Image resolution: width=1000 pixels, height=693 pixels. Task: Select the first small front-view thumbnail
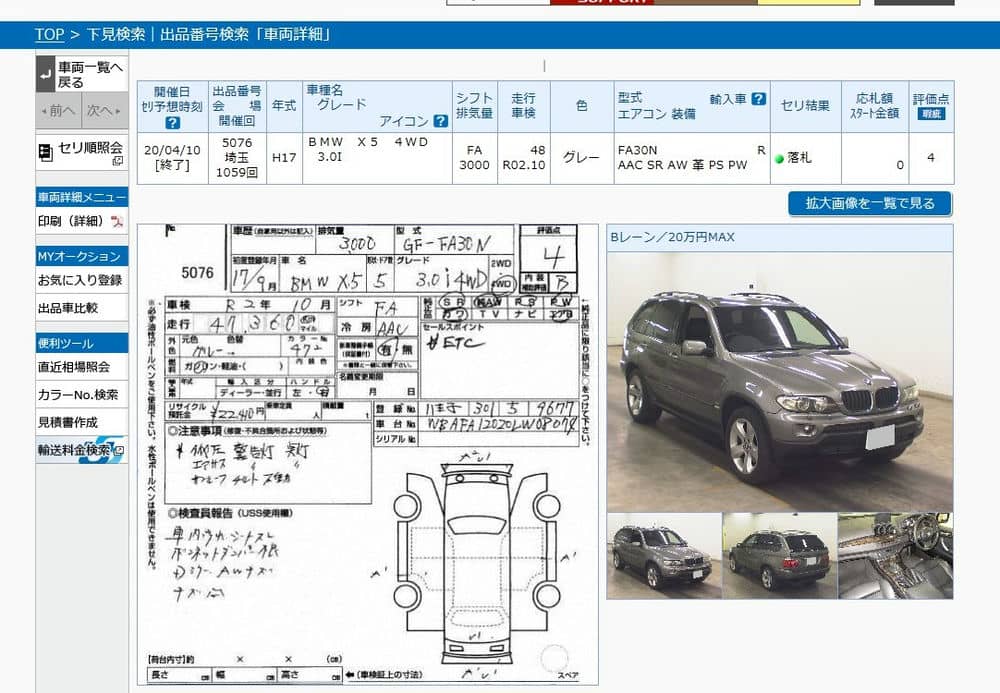[x=665, y=556]
